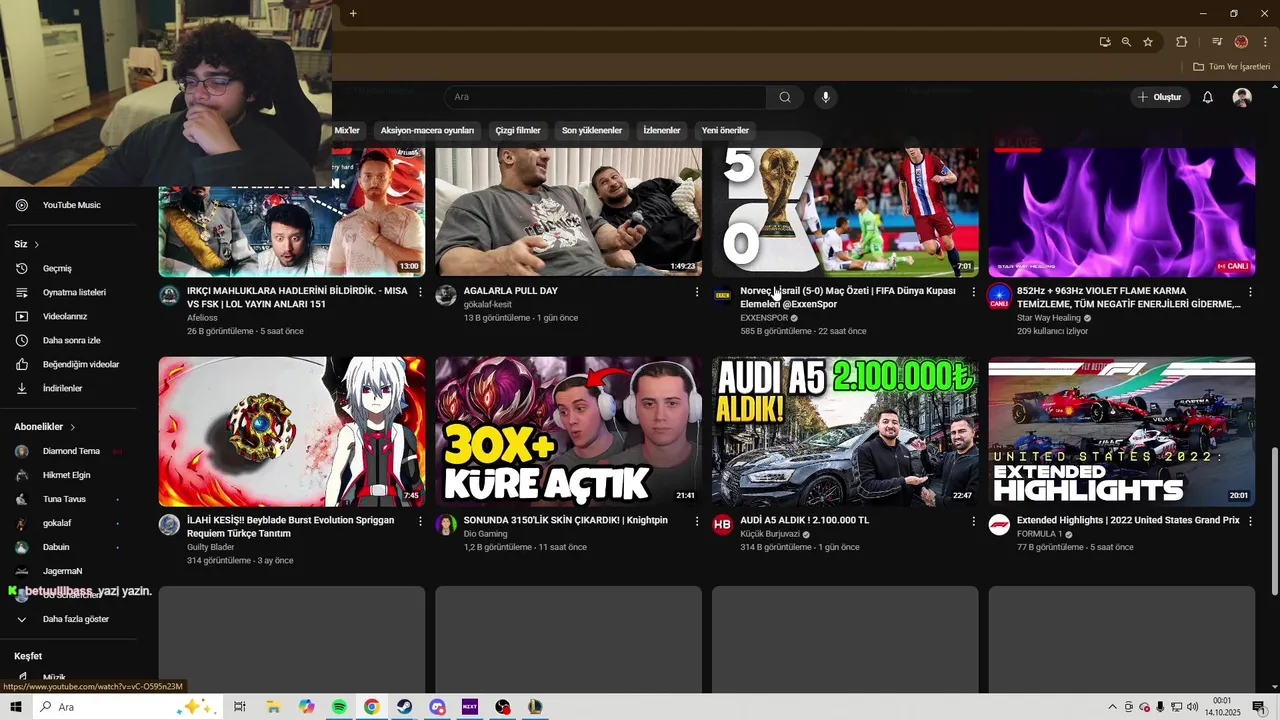Open more options for the Norveç - İsrail video
The height and width of the screenshot is (720, 1280).
[973, 292]
